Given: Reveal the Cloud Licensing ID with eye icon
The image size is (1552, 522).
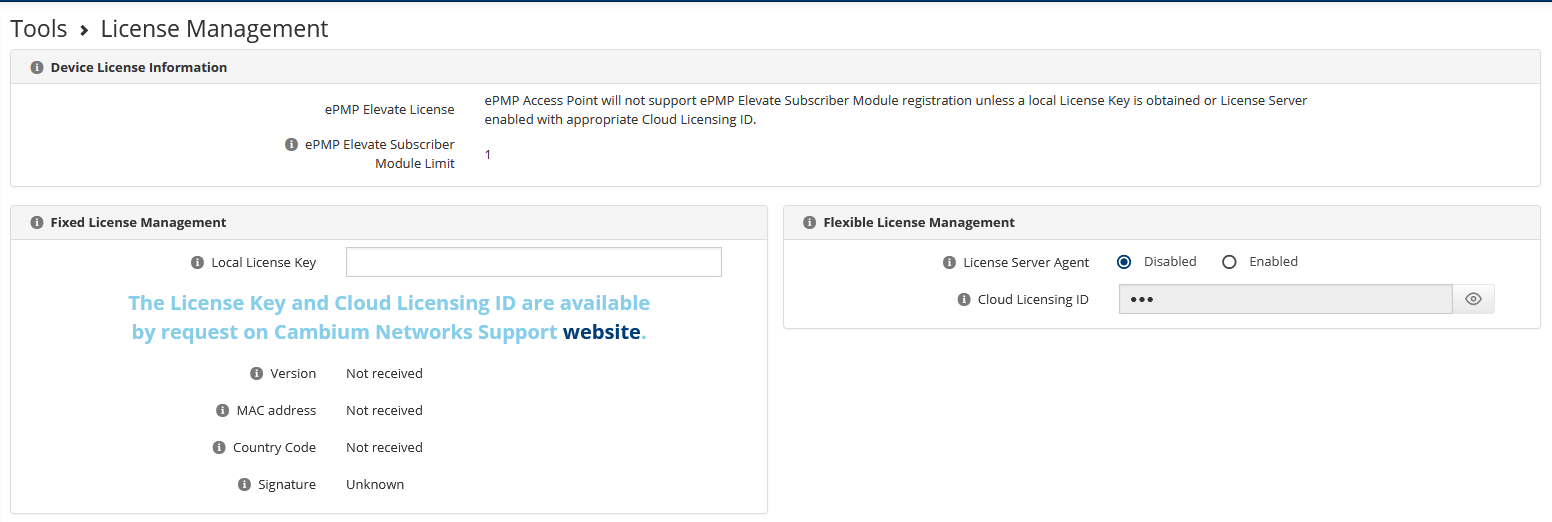Looking at the screenshot, I should [1473, 299].
